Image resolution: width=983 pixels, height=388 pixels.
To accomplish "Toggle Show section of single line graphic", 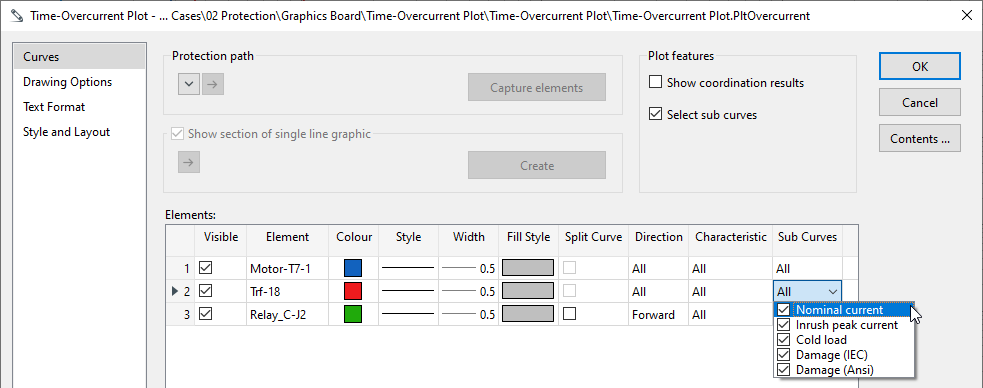I will click(x=177, y=134).
